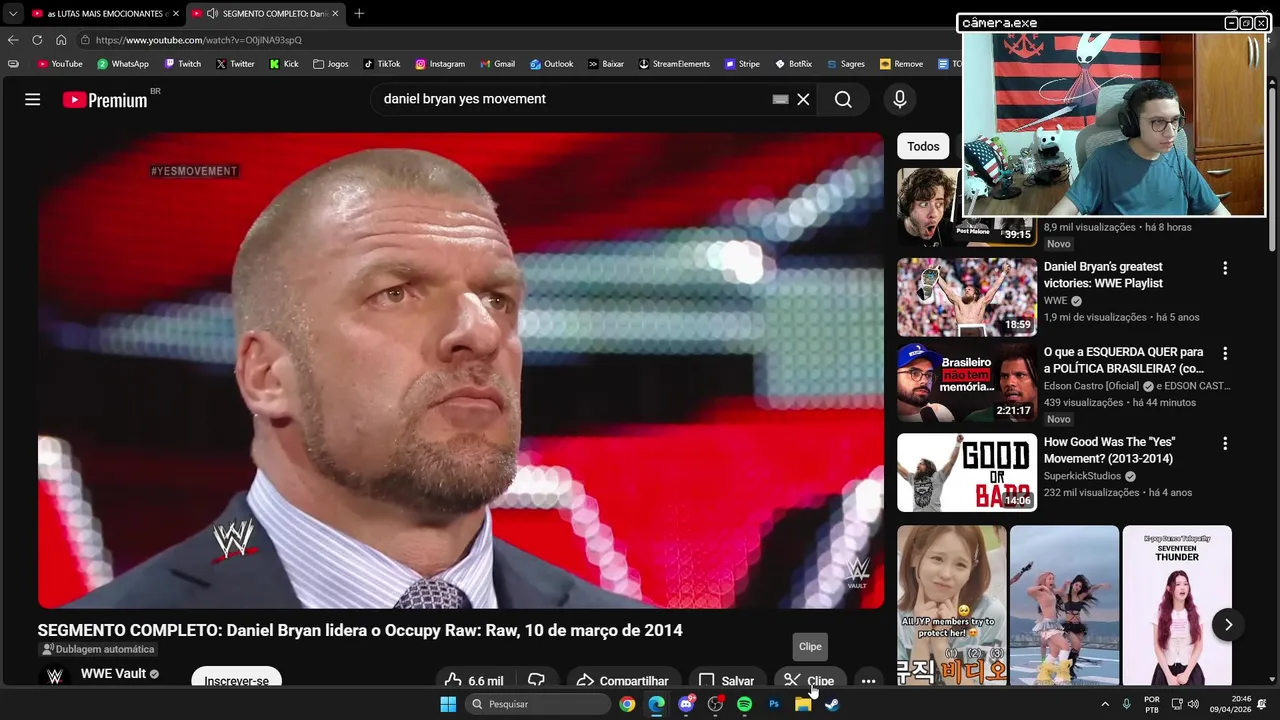Select the 'SEGMENTO COMPLETO' browser tab
The image size is (1280, 720).
265,13
